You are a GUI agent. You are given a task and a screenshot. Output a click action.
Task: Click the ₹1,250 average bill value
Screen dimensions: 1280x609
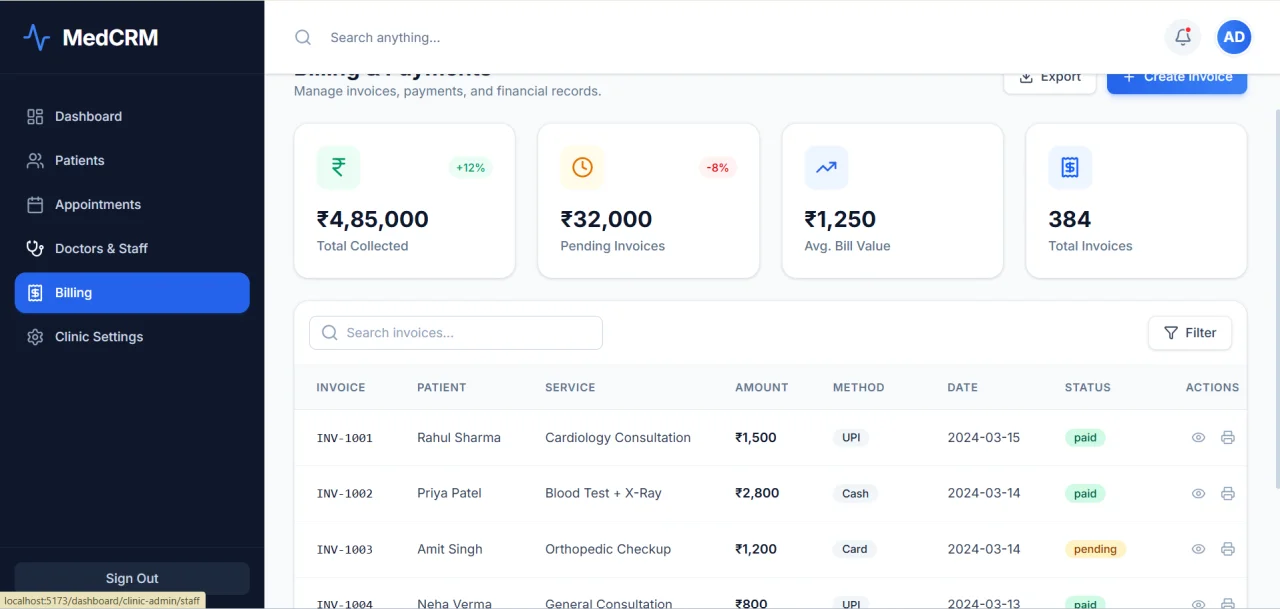pyautogui.click(x=841, y=219)
